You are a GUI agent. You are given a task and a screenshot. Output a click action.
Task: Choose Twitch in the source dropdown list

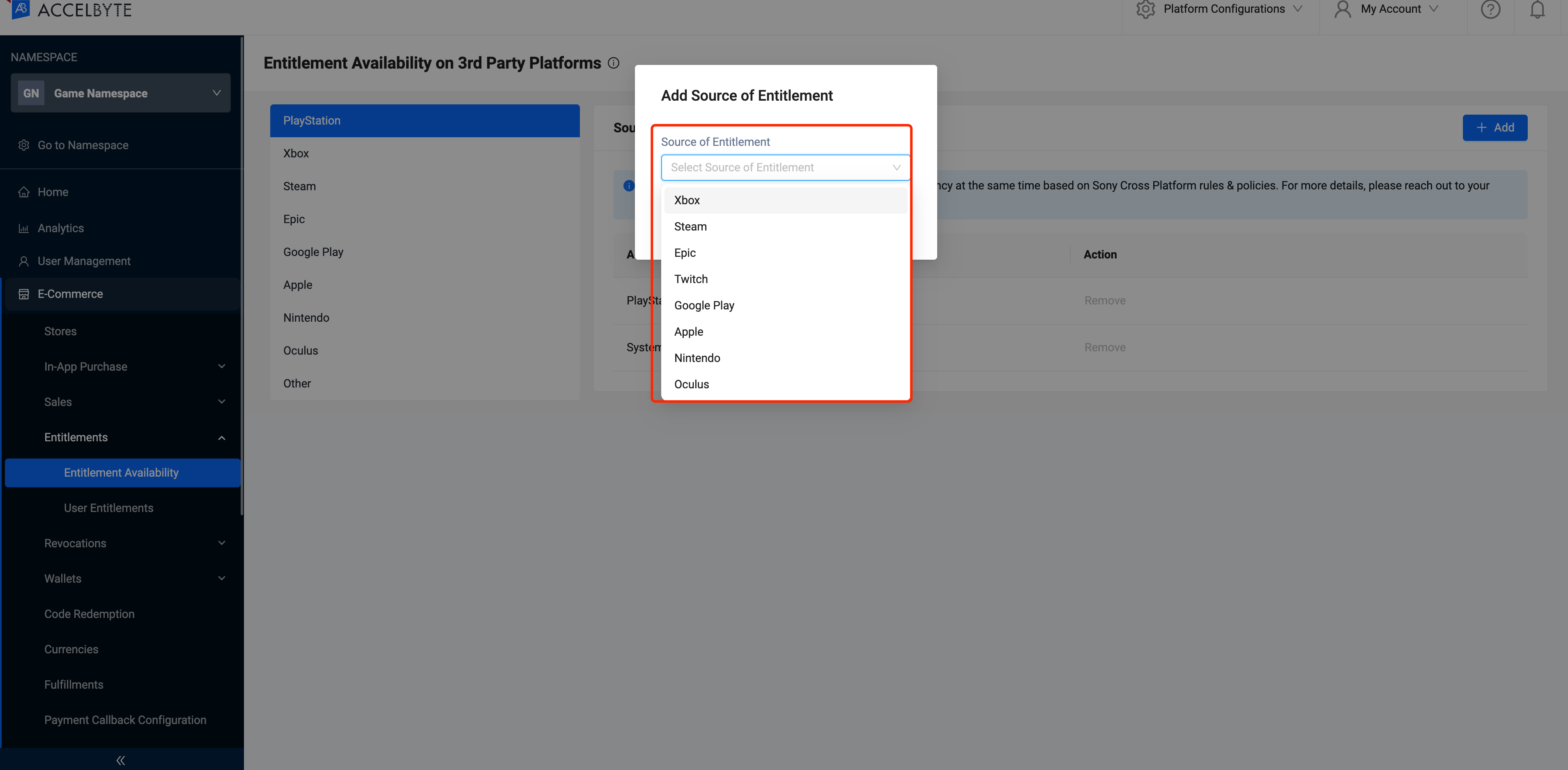point(785,279)
